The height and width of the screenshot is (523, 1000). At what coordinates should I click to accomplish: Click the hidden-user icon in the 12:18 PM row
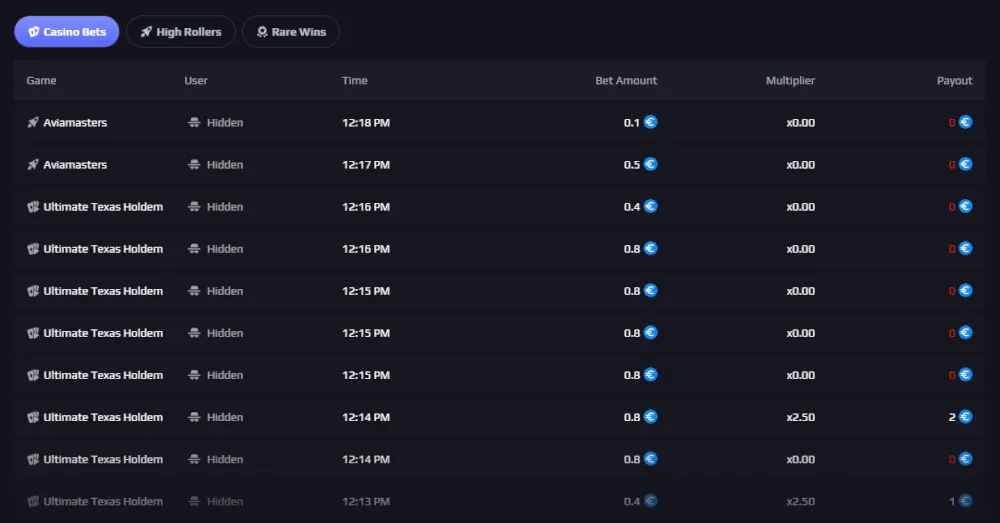[194, 122]
